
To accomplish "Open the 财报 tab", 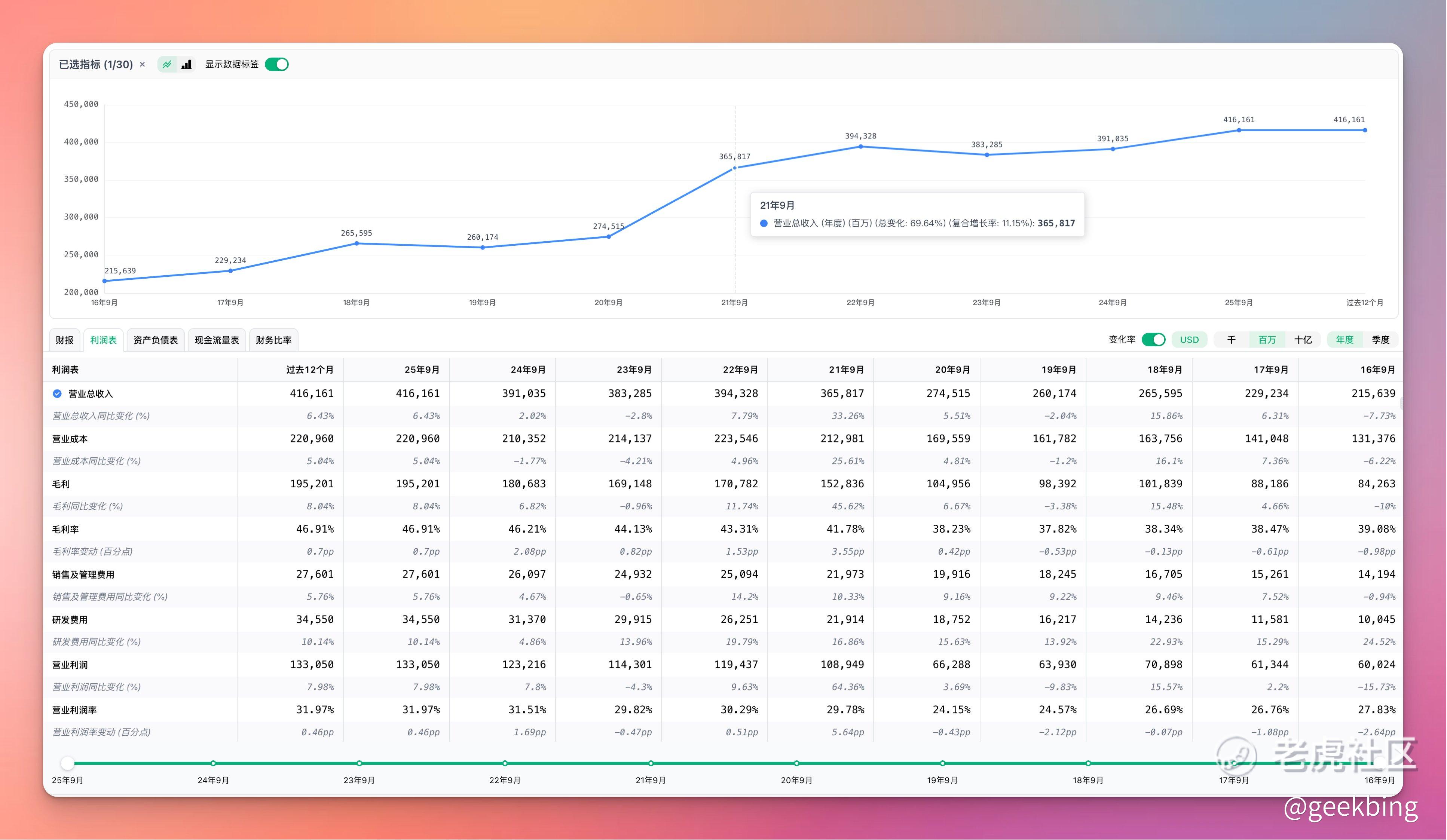I will (64, 340).
